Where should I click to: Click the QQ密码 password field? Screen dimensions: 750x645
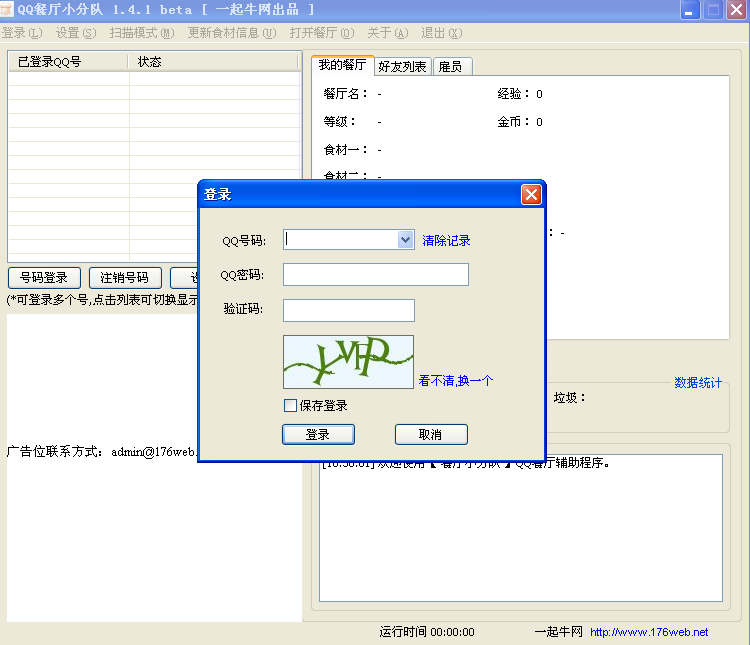(375, 275)
